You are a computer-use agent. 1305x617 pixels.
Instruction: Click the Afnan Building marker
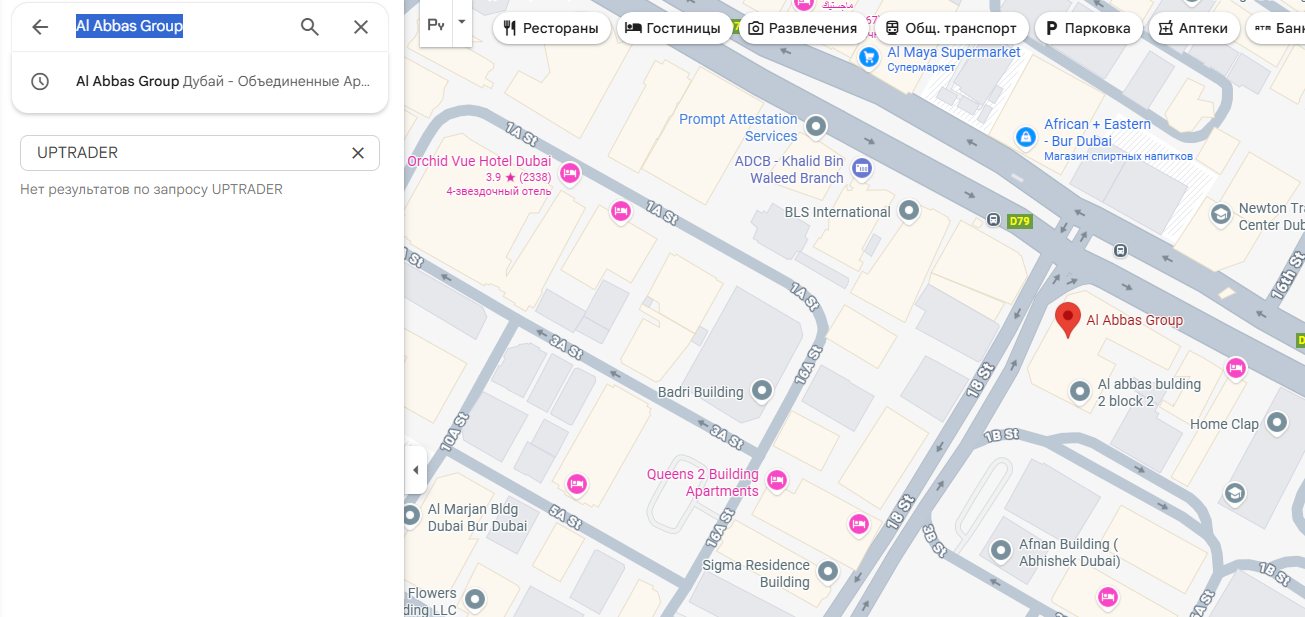point(1001,551)
